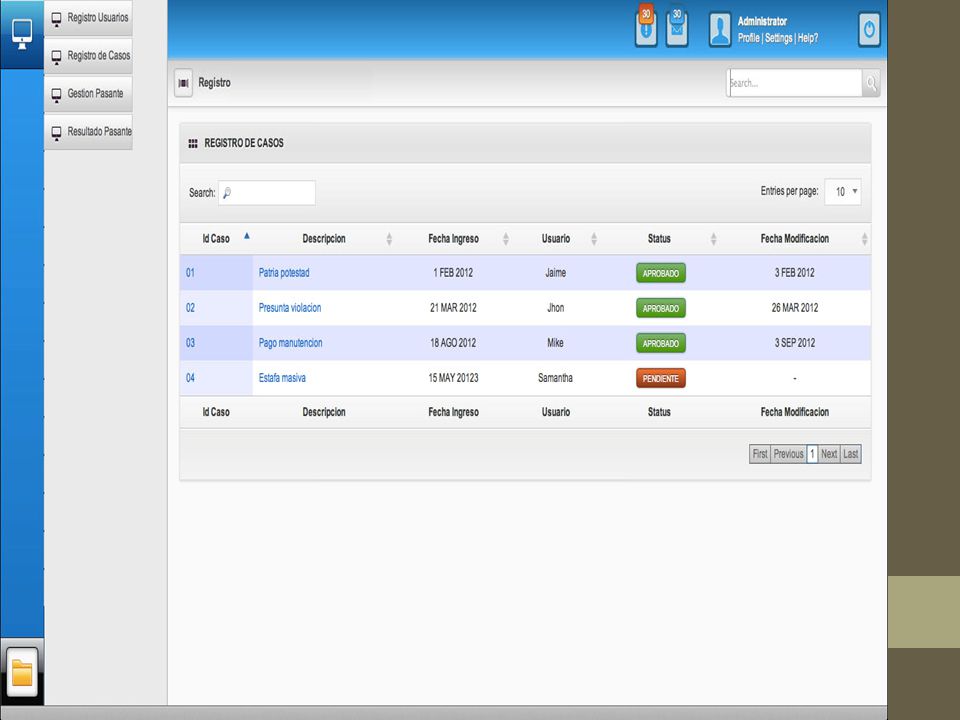
Task: Select page 1 in pagination
Action: [x=812, y=454]
